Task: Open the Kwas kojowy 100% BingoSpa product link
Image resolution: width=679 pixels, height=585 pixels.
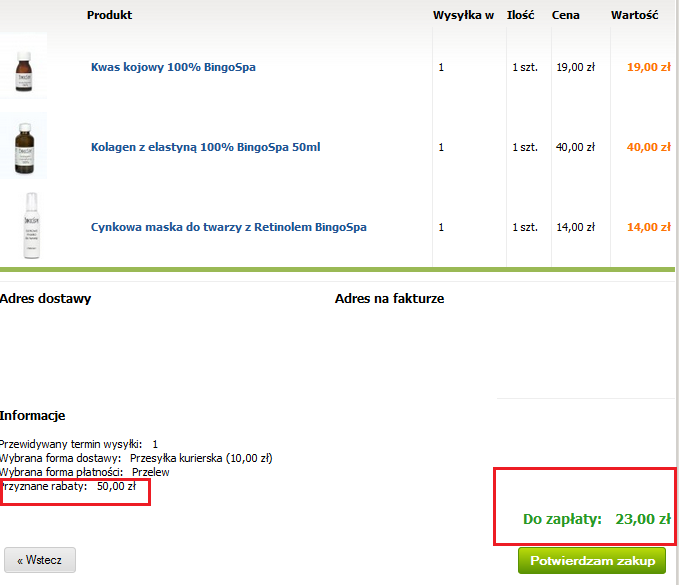Action: (x=173, y=67)
